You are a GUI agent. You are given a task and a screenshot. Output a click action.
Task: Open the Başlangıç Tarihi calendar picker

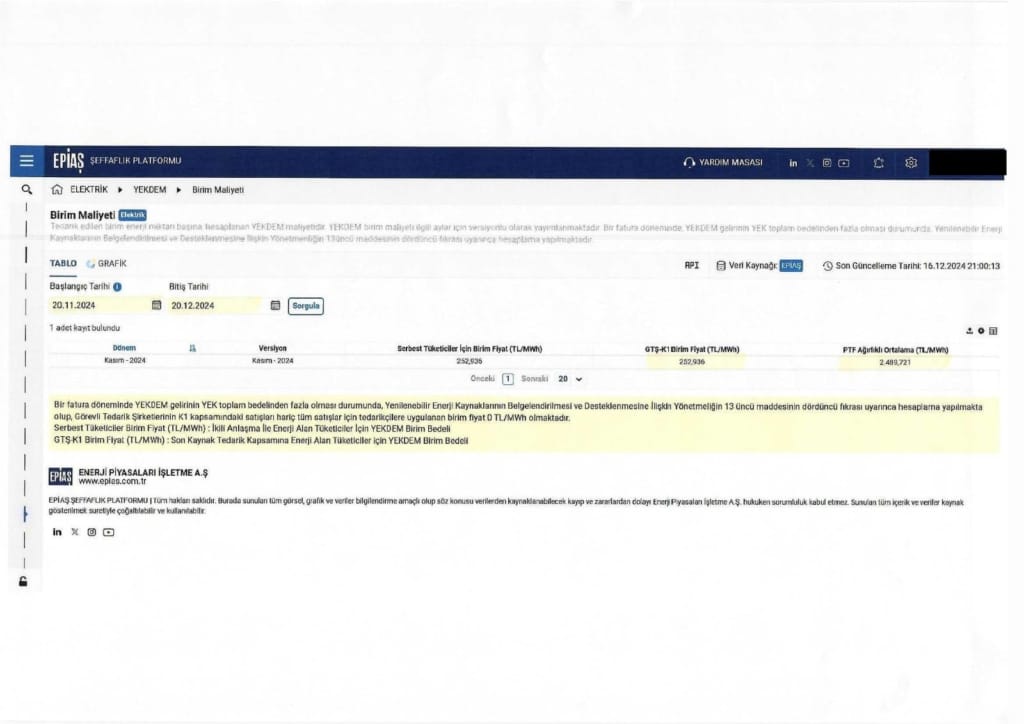(x=156, y=306)
